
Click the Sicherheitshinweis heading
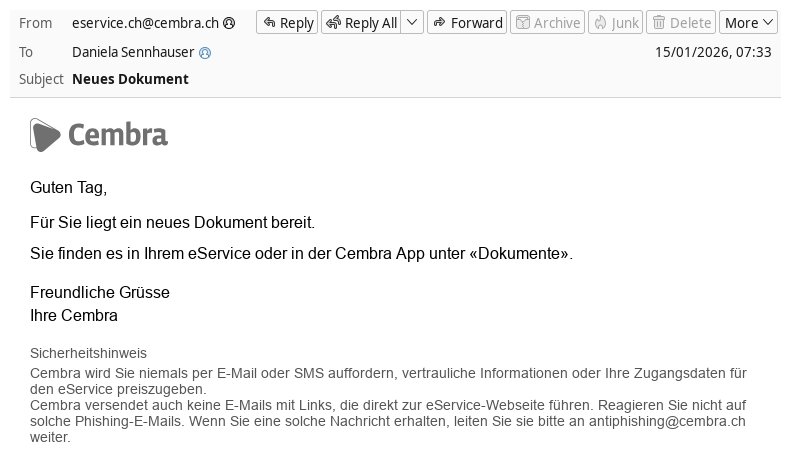[x=88, y=353]
